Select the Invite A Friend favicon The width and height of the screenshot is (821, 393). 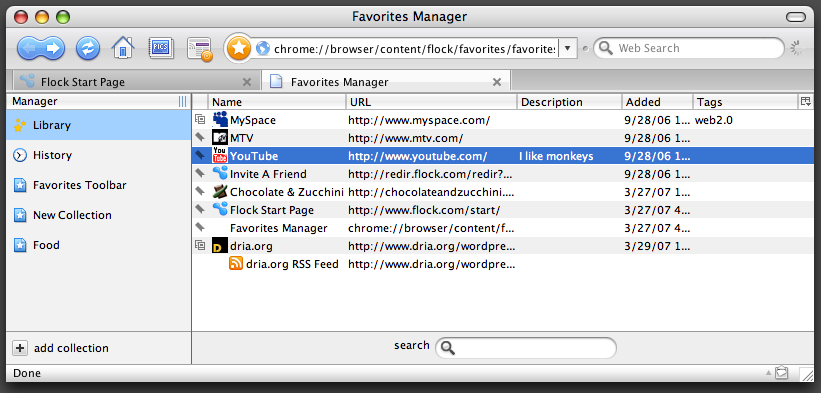point(220,173)
